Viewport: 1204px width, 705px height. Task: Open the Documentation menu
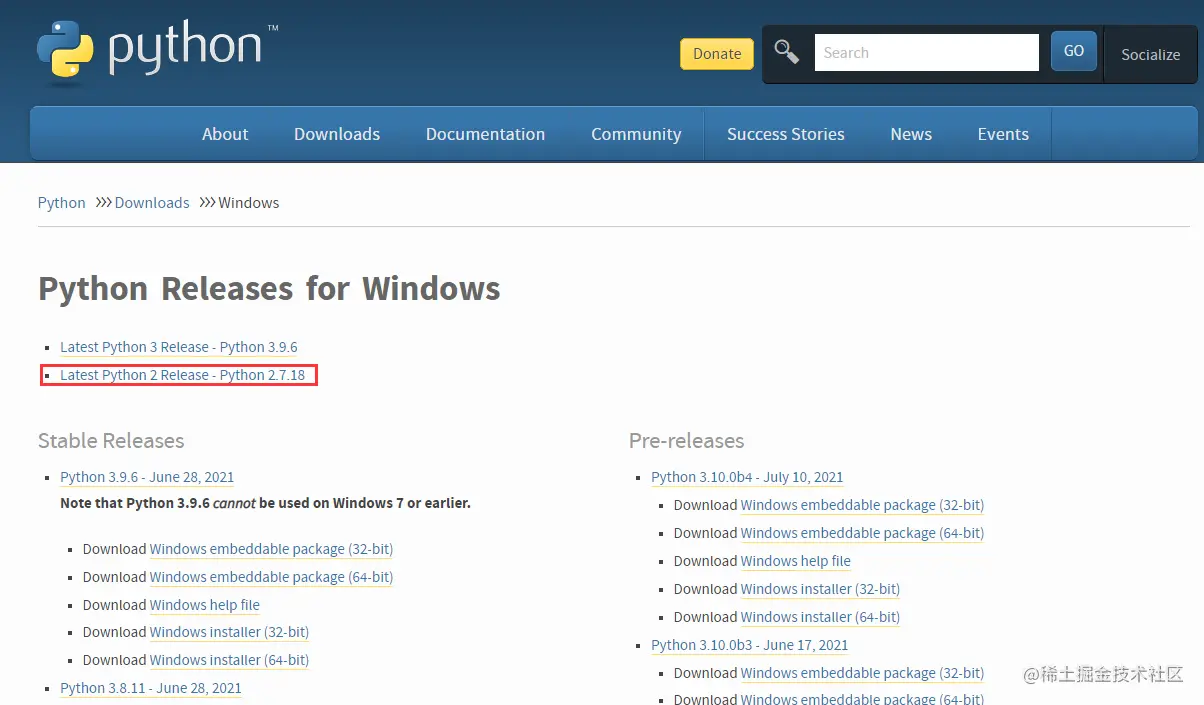(485, 134)
